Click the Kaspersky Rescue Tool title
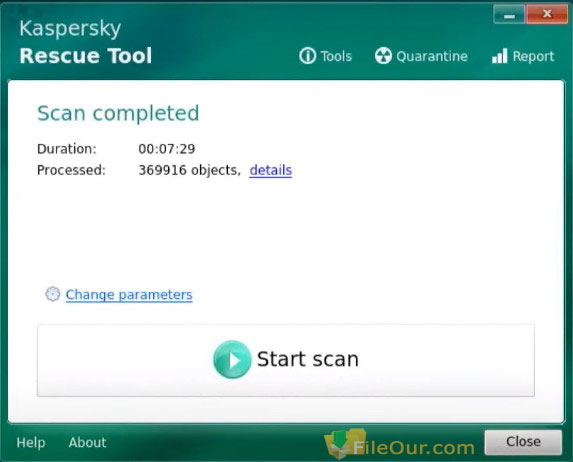 click(x=86, y=42)
